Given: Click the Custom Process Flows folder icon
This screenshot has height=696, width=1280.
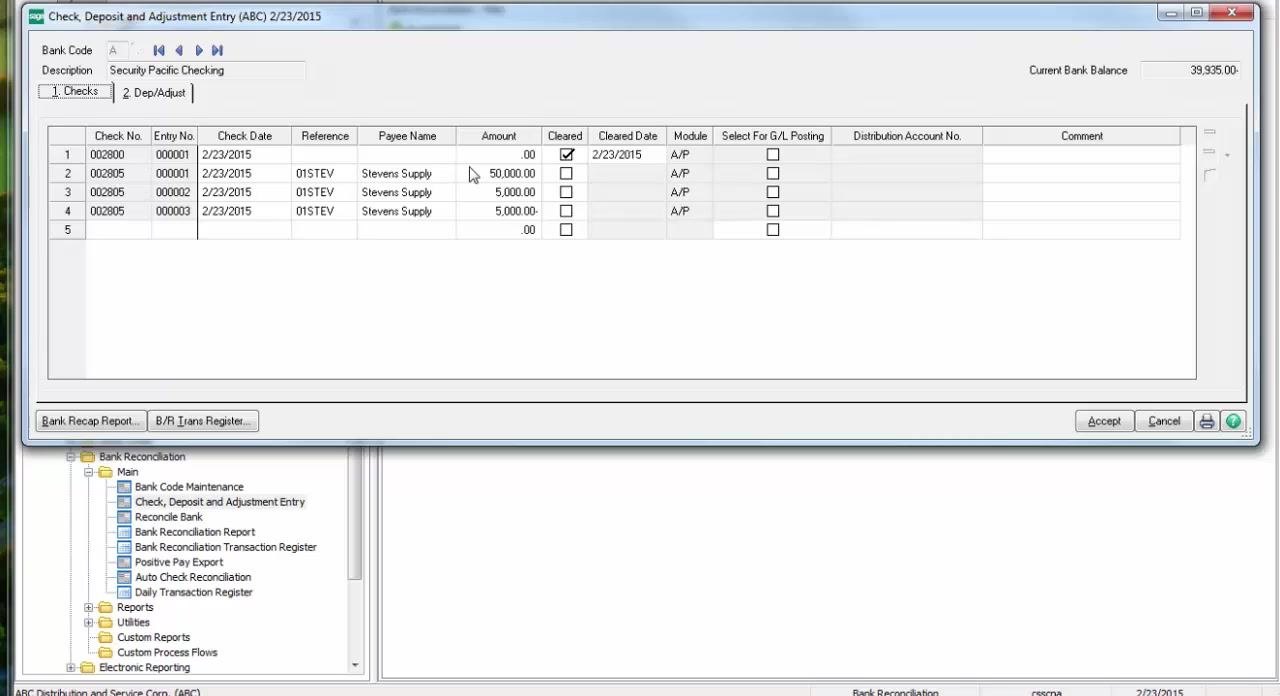Looking at the screenshot, I should tap(106, 652).
